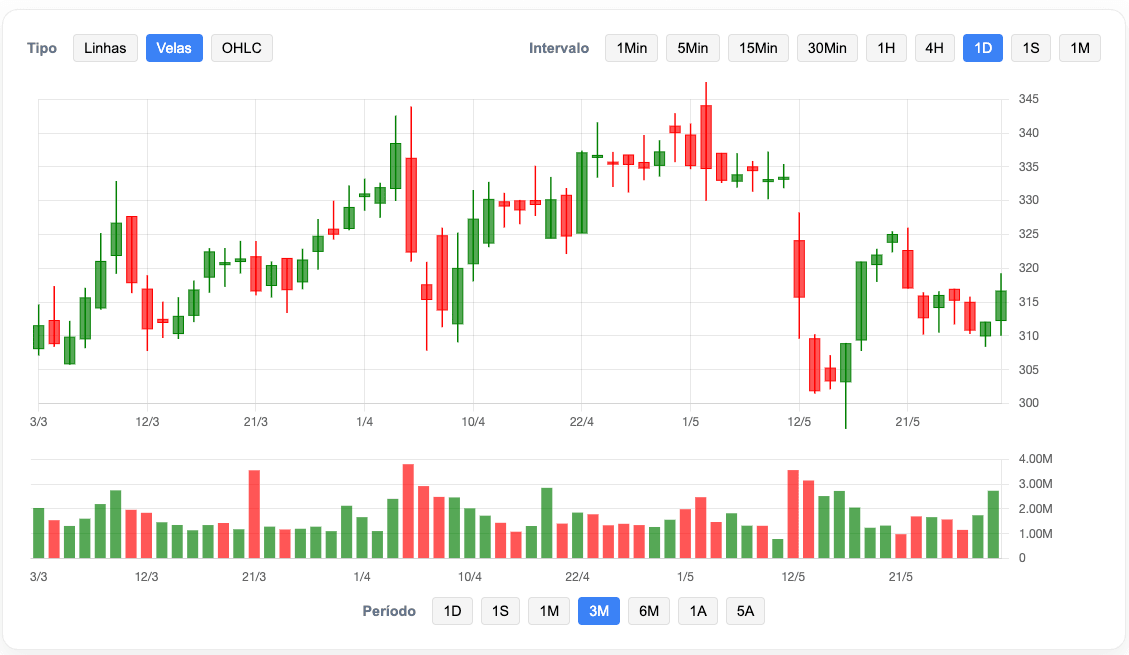Set interval to 4H

click(x=934, y=48)
